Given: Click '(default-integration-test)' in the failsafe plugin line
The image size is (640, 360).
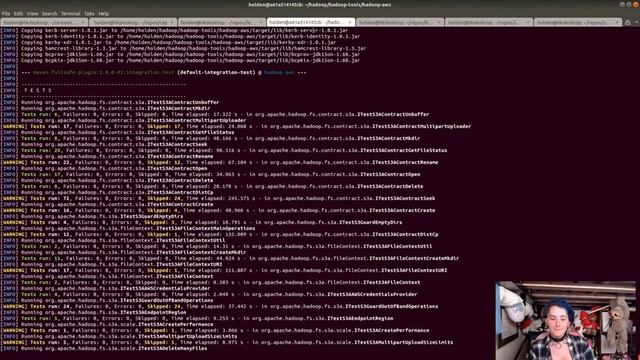Looking at the screenshot, I should point(216,72).
